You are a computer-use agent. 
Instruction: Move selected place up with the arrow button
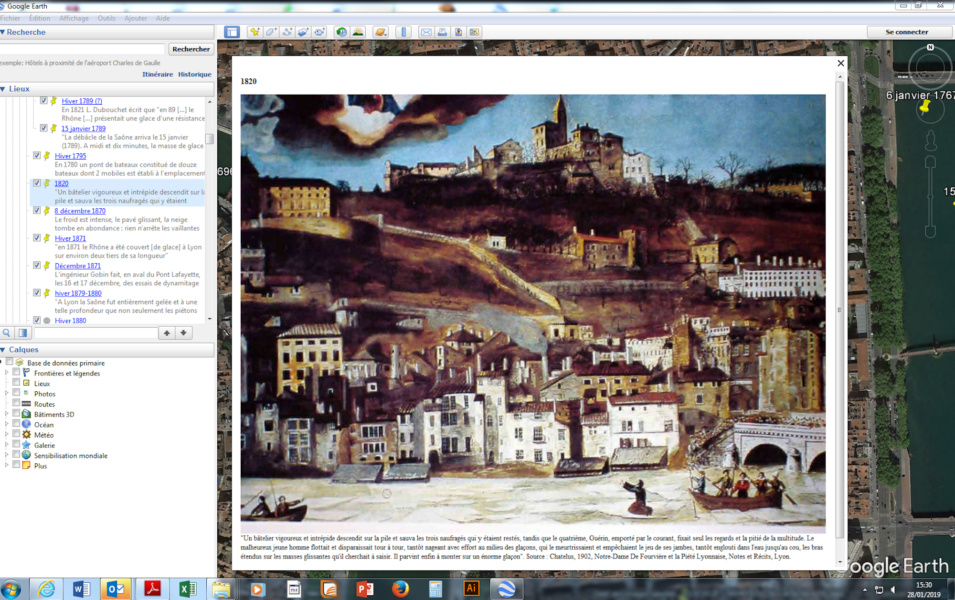(x=167, y=333)
